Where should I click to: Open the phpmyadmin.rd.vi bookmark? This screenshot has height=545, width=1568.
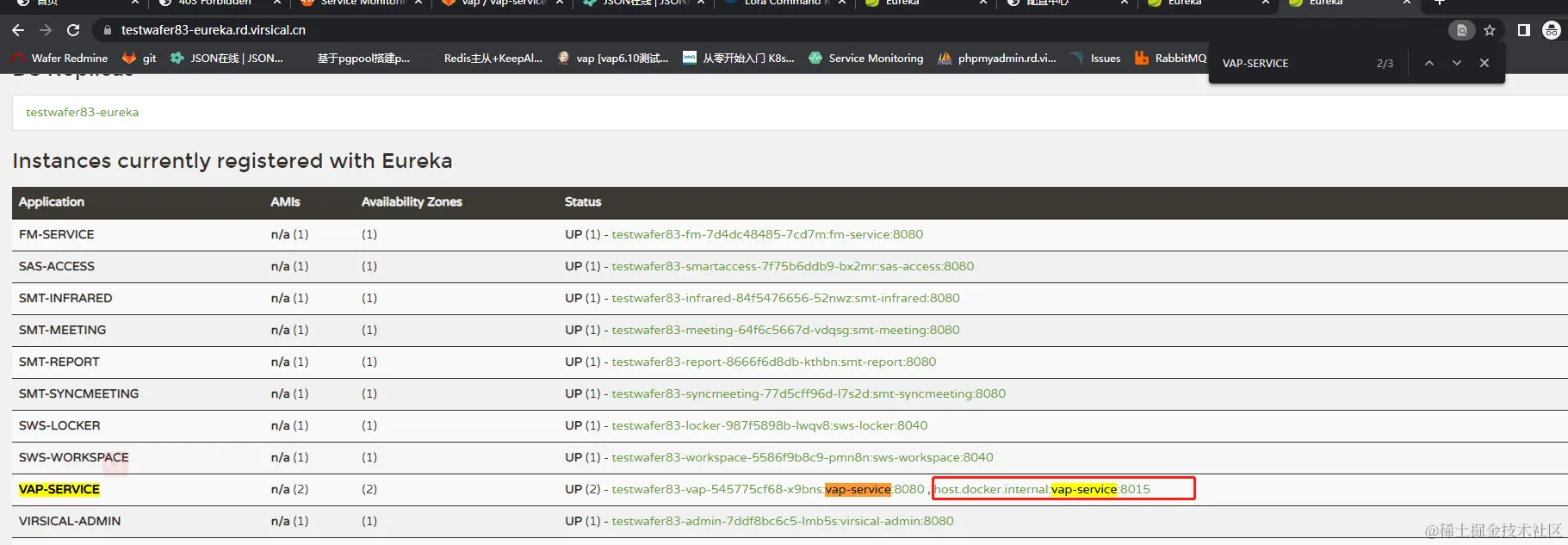coord(997,59)
